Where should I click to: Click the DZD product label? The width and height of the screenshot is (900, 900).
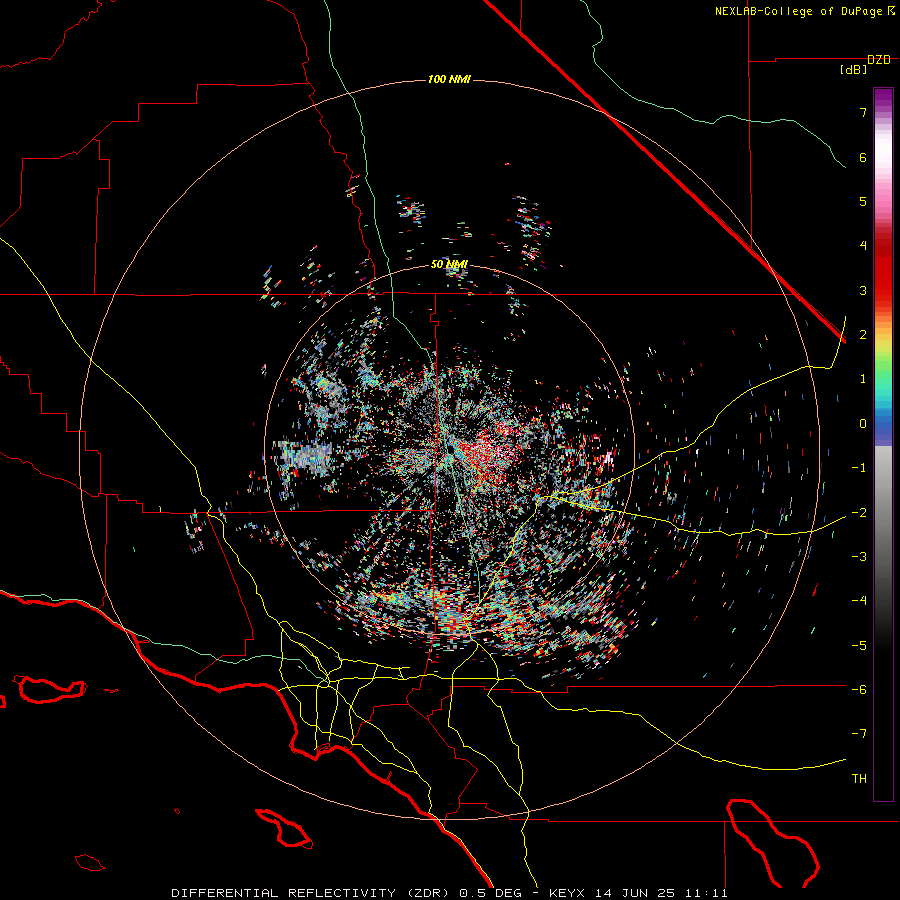(879, 60)
